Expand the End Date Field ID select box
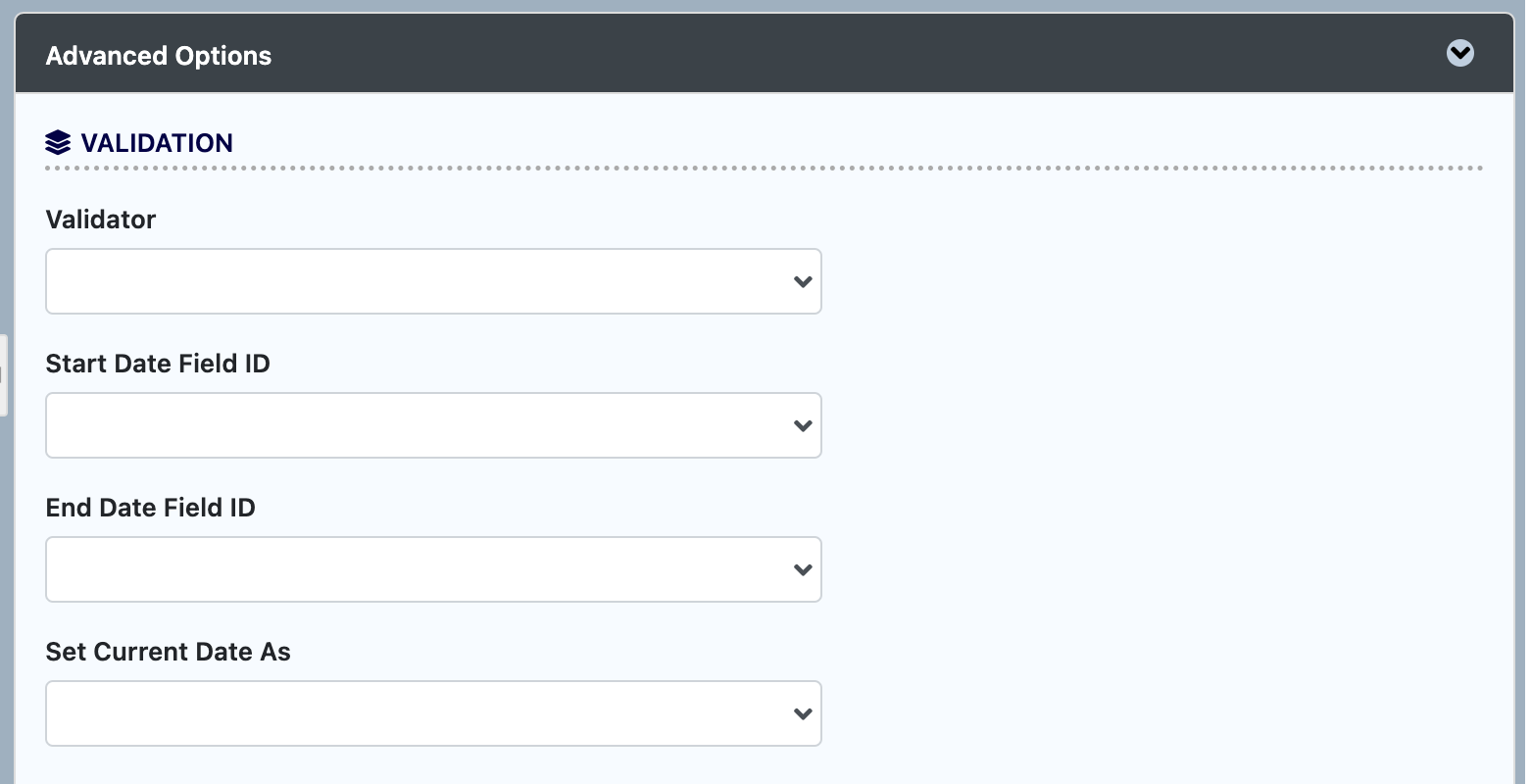 click(432, 570)
